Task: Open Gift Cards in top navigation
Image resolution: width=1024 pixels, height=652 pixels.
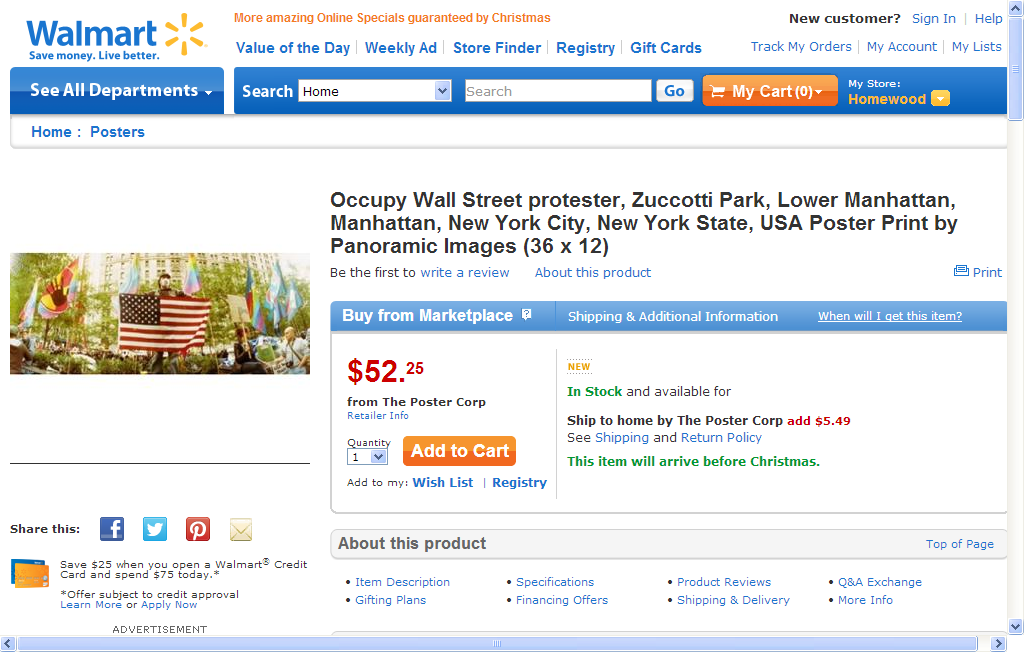Action: click(x=666, y=48)
